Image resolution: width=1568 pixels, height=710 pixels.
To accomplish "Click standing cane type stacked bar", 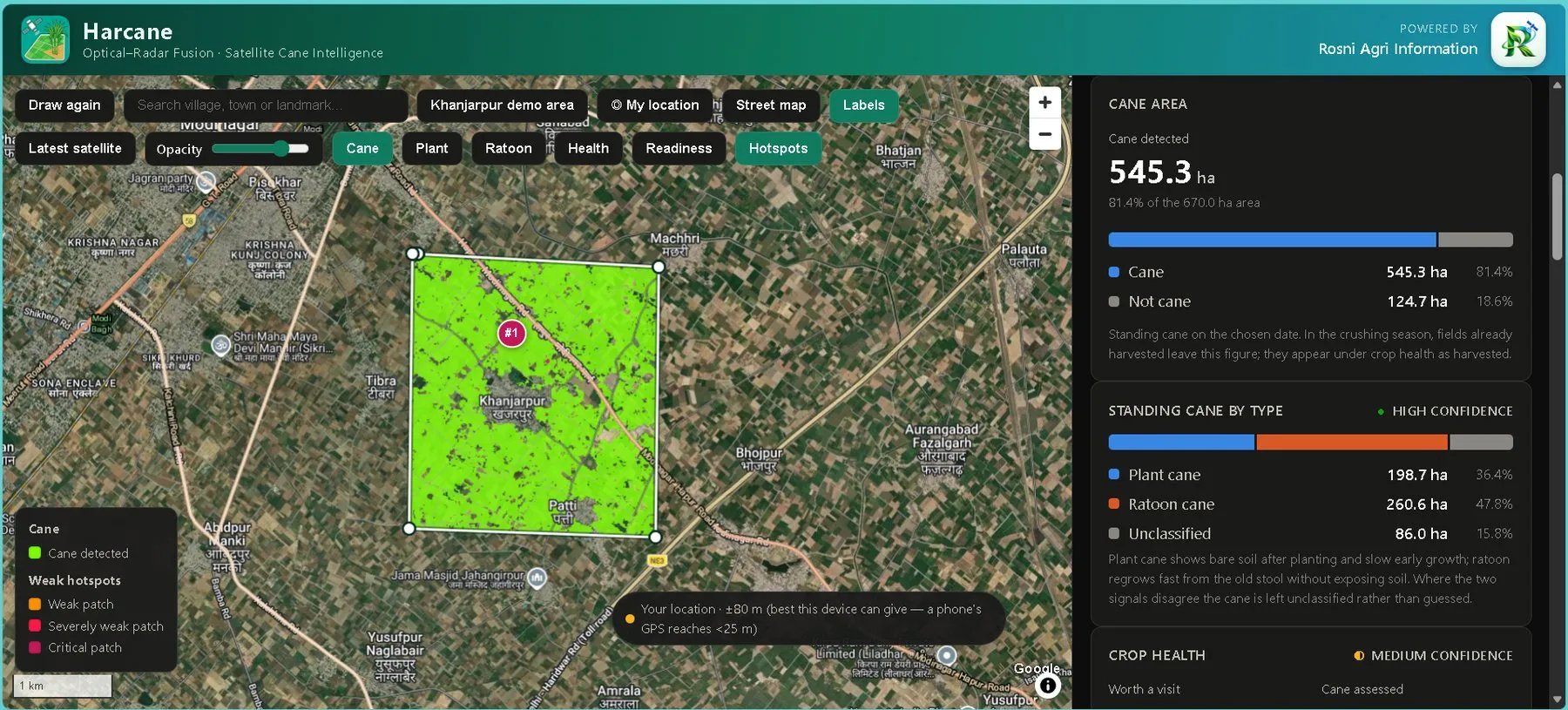I will coord(1310,443).
